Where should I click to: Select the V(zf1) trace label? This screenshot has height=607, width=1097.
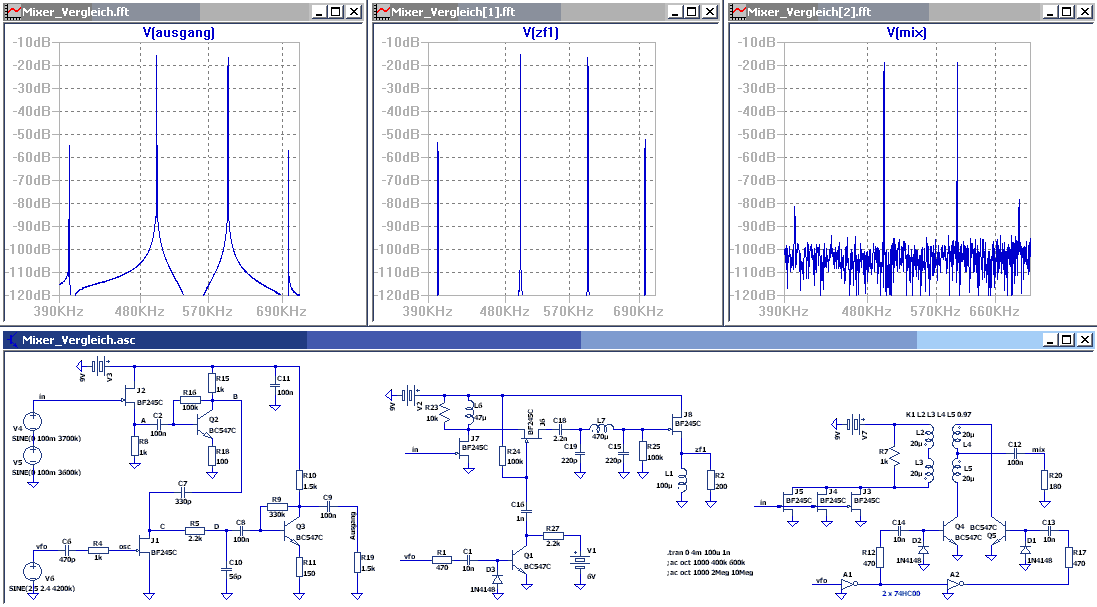coord(541,33)
